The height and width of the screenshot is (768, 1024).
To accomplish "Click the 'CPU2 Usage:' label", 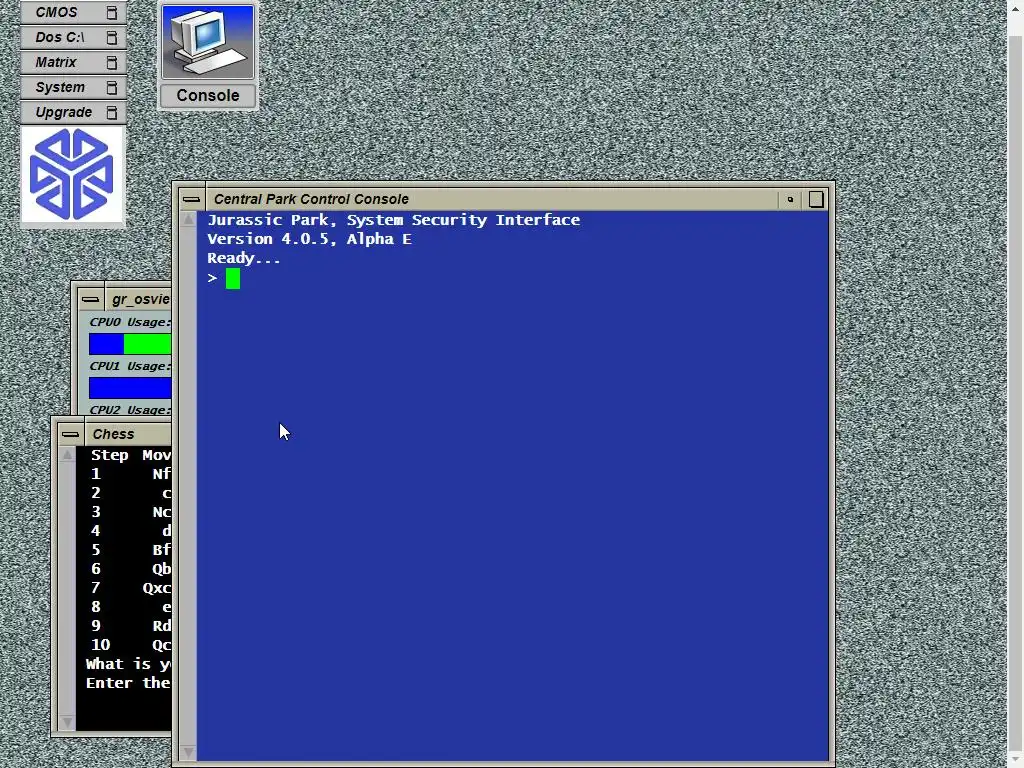I will click(130, 410).
